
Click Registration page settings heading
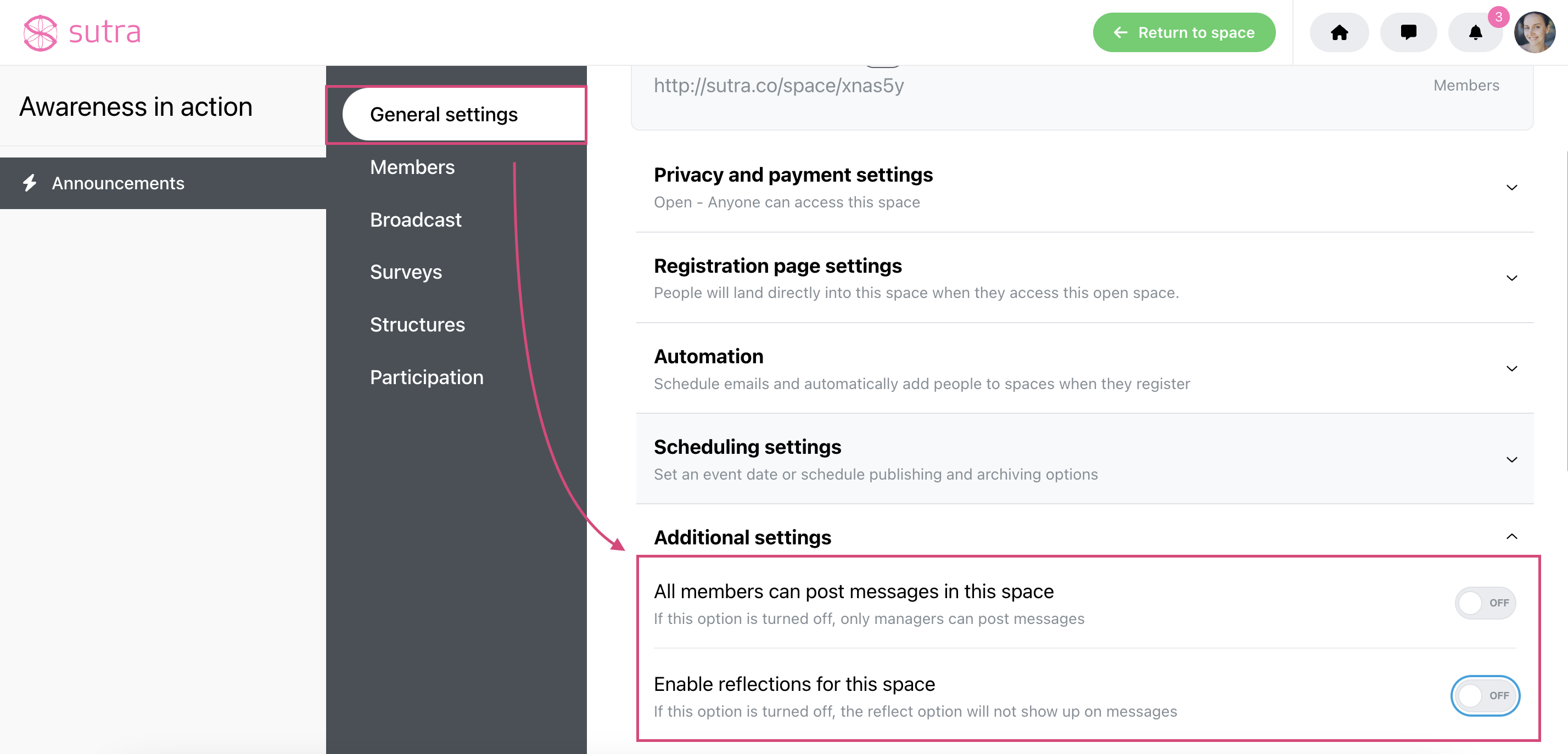[777, 266]
